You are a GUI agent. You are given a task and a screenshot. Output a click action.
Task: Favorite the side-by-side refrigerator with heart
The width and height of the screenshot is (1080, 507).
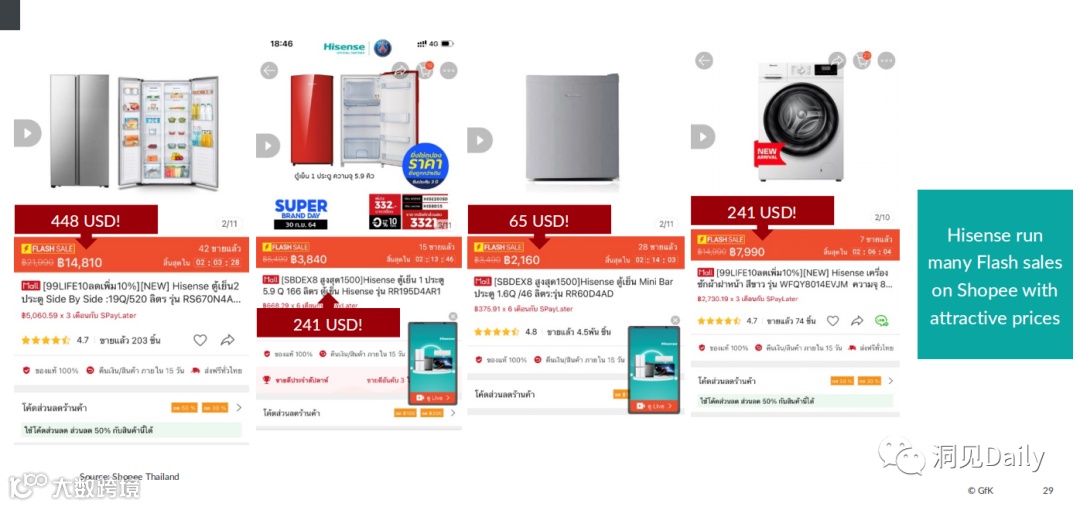point(200,340)
